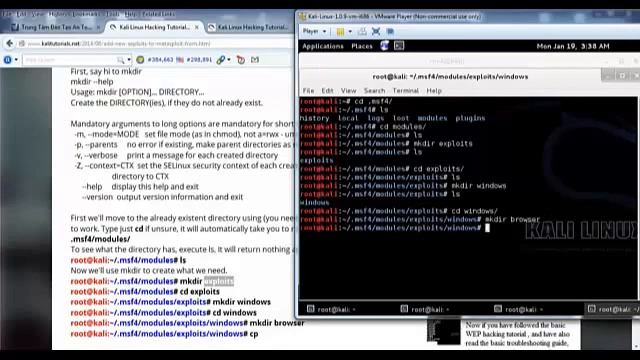The width and height of the screenshot is (640, 360).
Task: Click terminal title root@kali ~/.msf4/modules/exploits/windows
Action: (x=450, y=76)
